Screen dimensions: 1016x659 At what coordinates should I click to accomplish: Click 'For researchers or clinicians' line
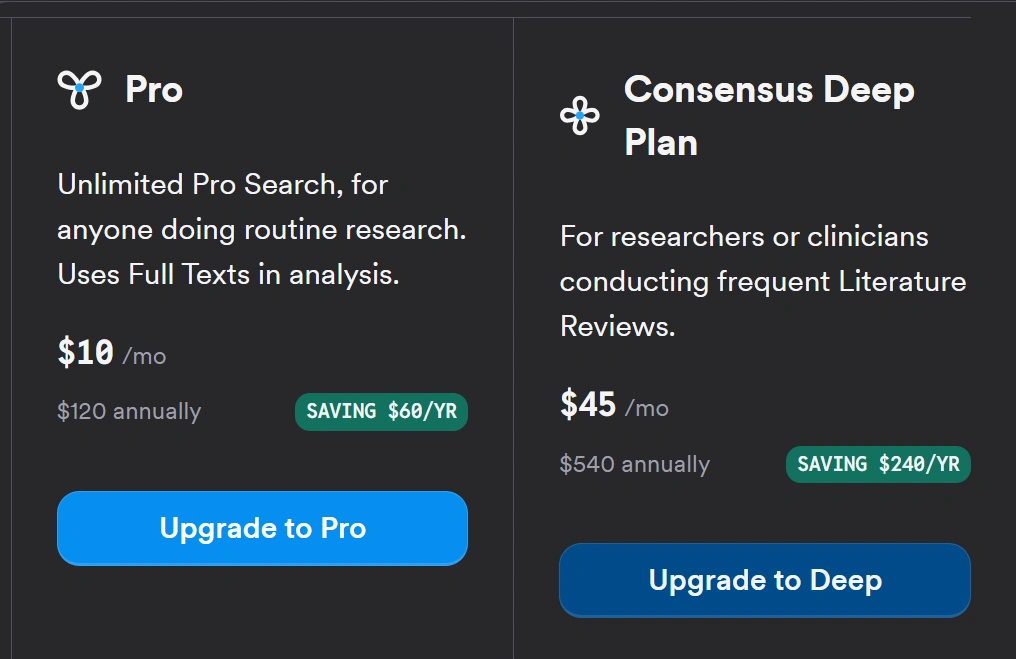744,237
